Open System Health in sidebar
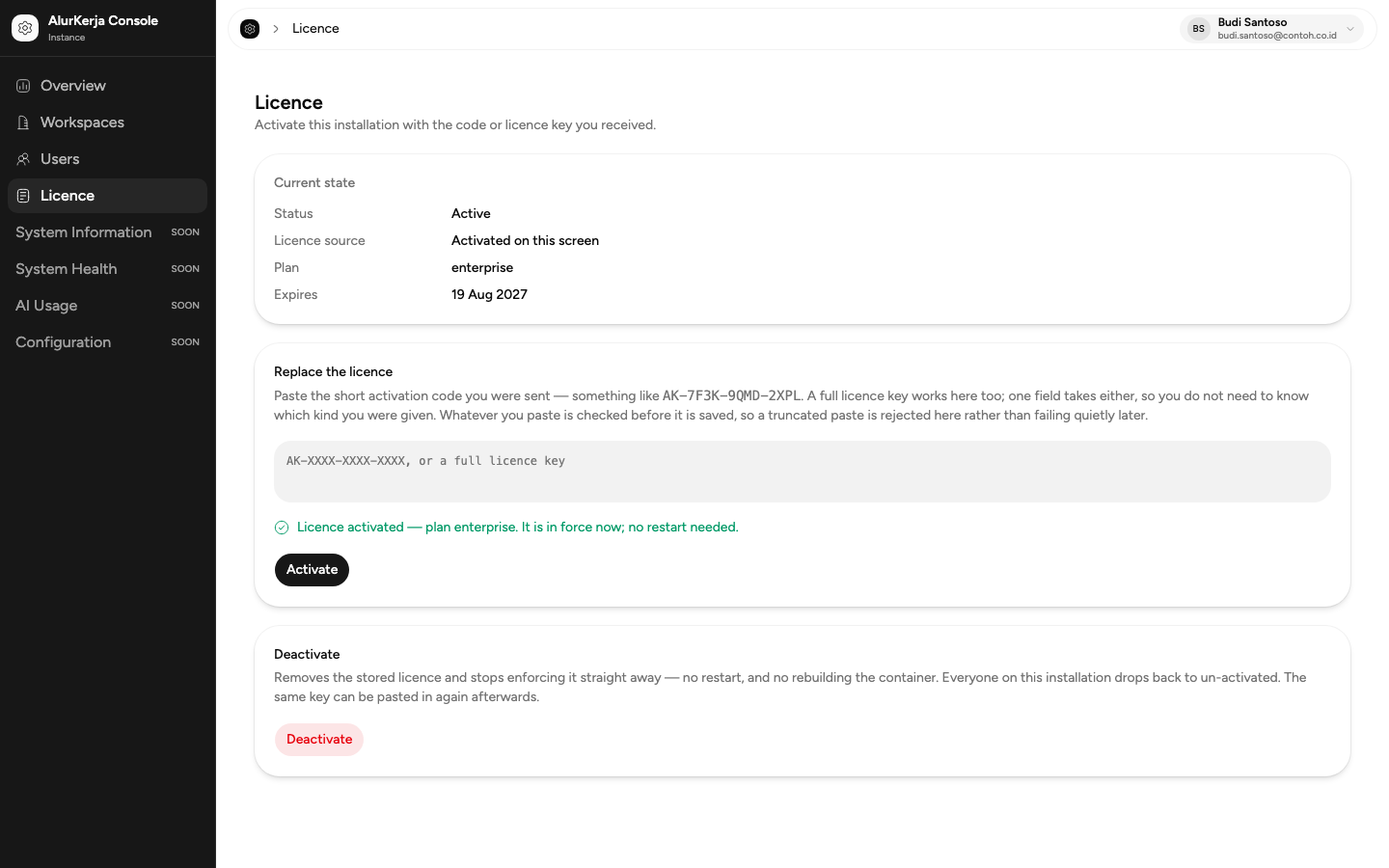1389x868 pixels. coord(107,269)
